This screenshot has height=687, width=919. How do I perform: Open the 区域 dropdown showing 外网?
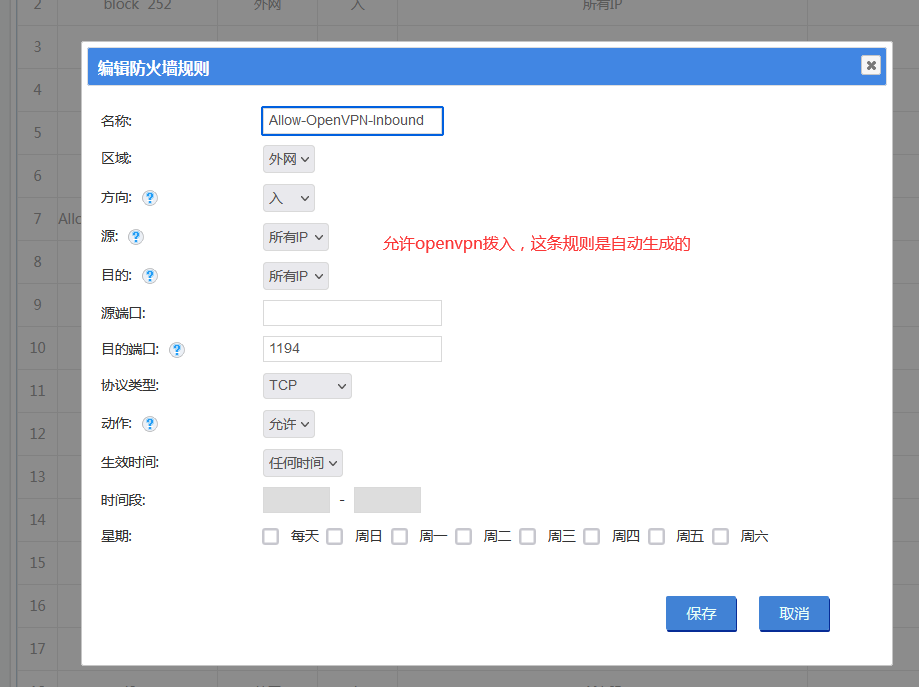(289, 159)
